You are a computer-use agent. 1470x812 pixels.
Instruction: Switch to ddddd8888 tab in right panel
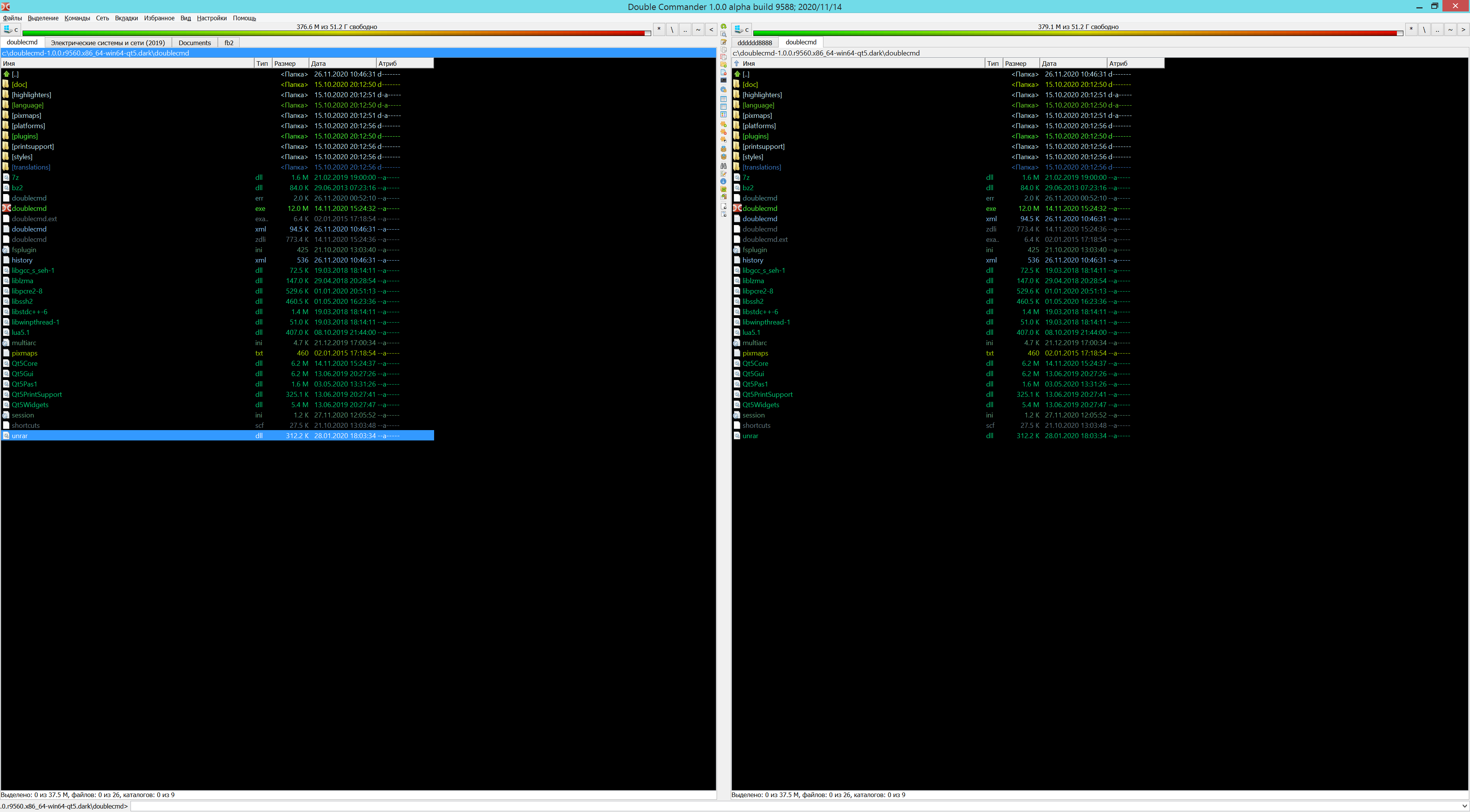click(x=755, y=43)
